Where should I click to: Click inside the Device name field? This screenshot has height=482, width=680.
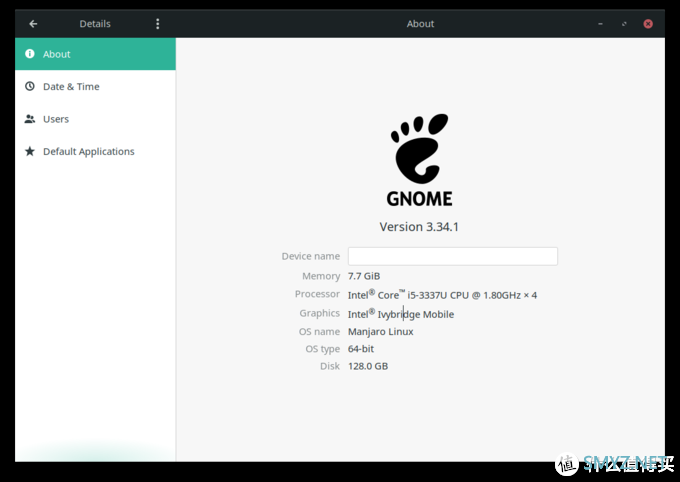point(453,256)
